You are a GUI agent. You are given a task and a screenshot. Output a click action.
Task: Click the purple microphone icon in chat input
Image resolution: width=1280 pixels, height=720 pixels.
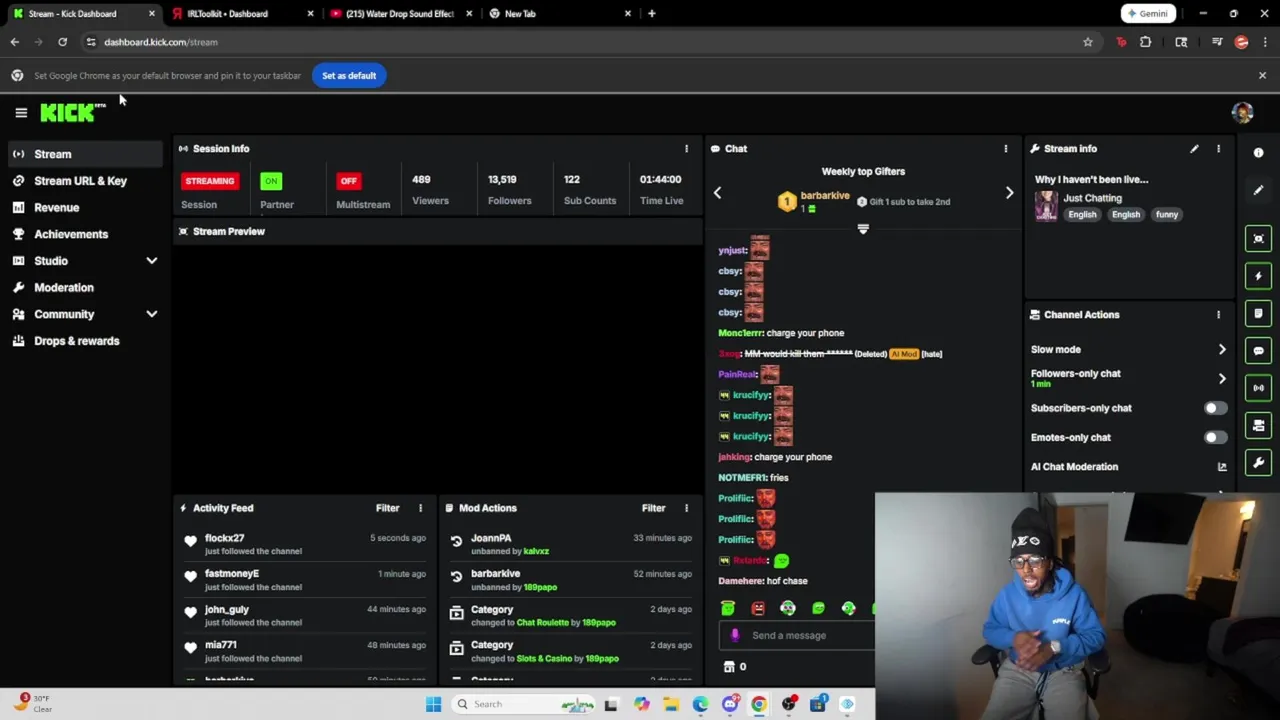coord(735,635)
